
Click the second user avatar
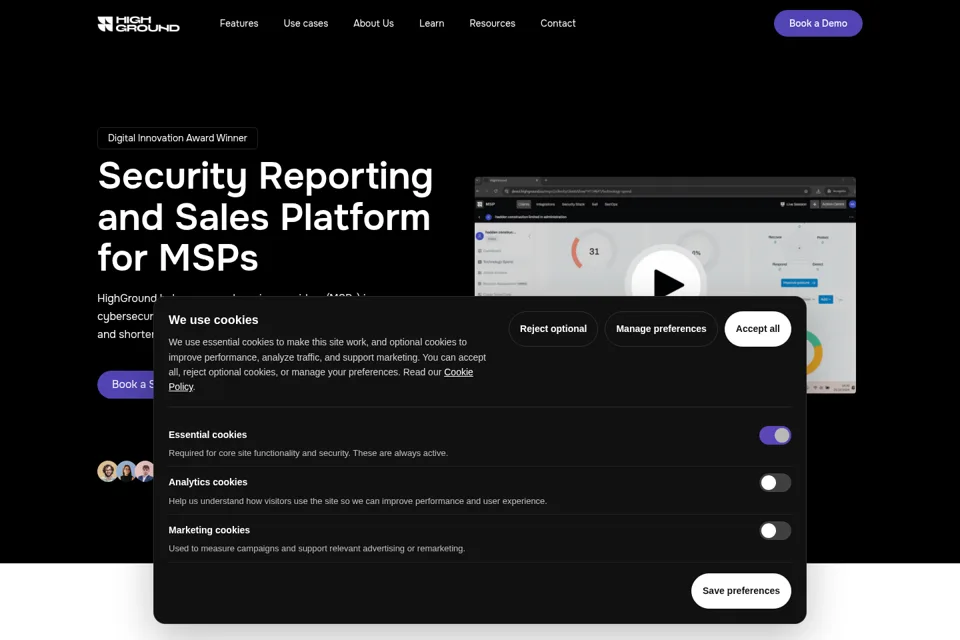point(126,471)
